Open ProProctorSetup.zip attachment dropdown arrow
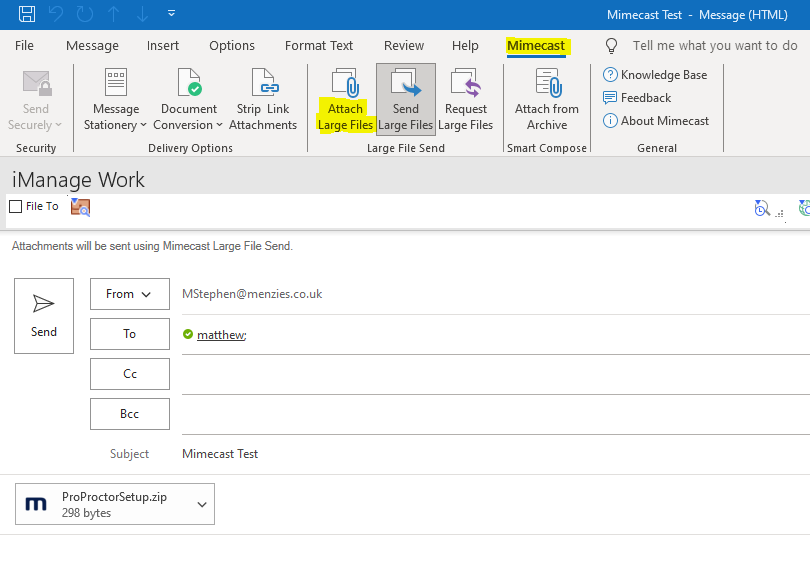 pos(202,505)
